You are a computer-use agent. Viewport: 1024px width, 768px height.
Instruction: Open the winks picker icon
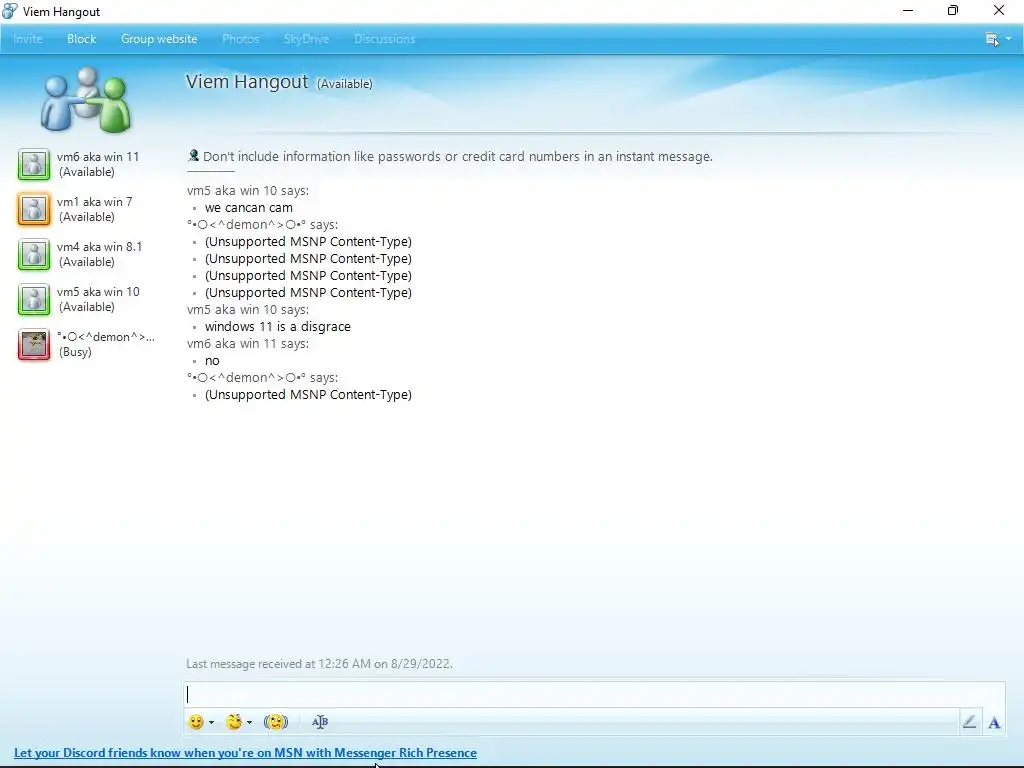pyautogui.click(x=234, y=722)
